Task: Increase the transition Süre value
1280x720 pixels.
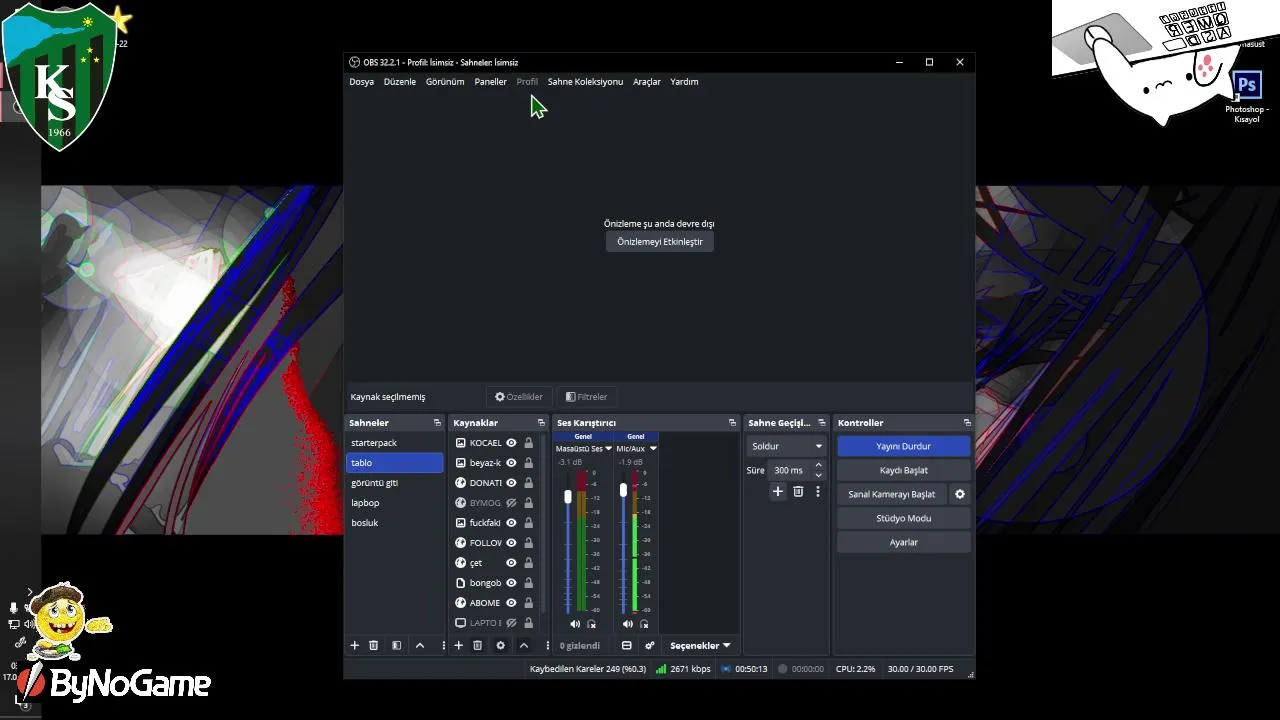Action: click(x=819, y=465)
